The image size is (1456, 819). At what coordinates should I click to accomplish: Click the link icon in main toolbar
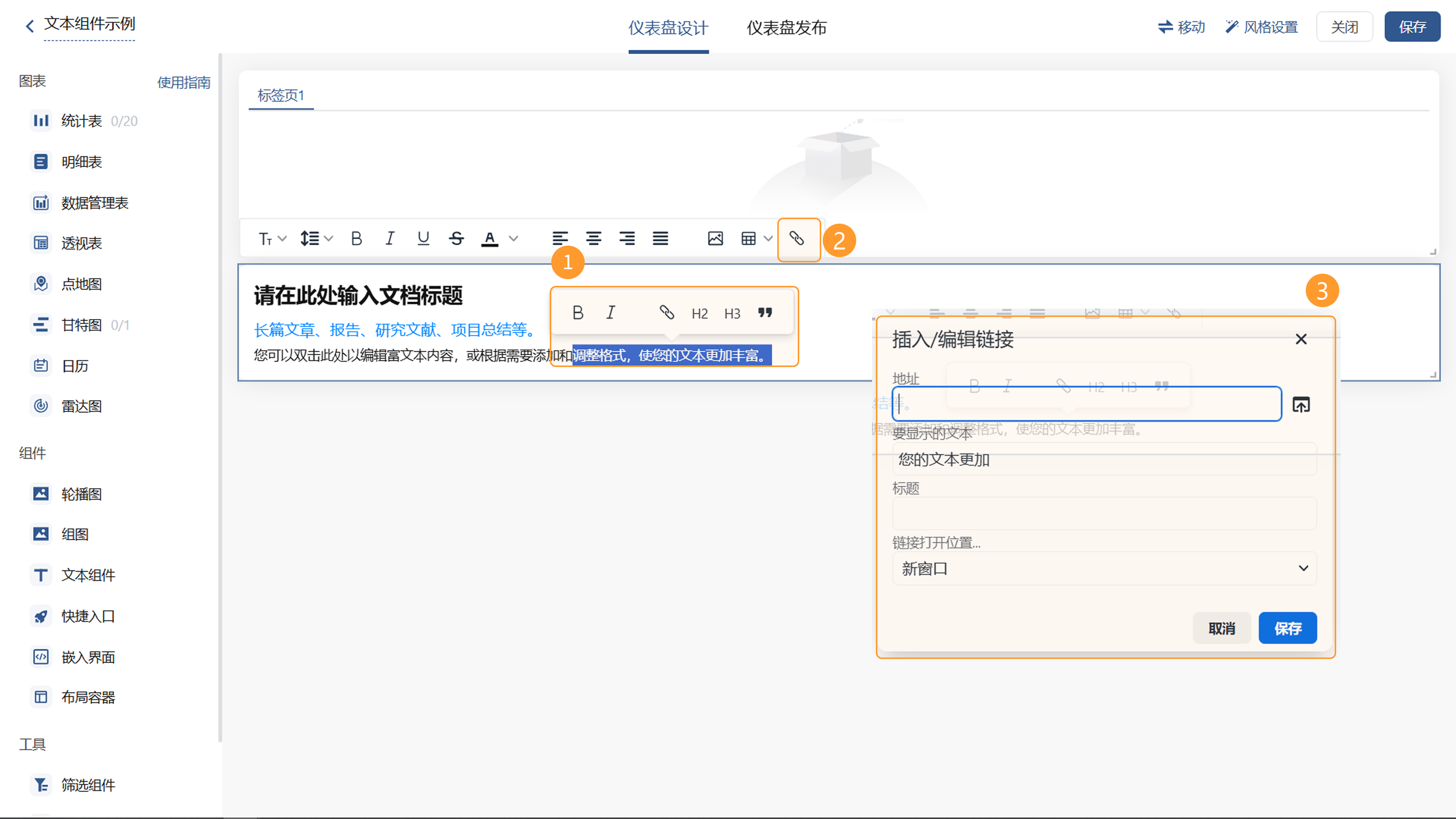coord(797,238)
